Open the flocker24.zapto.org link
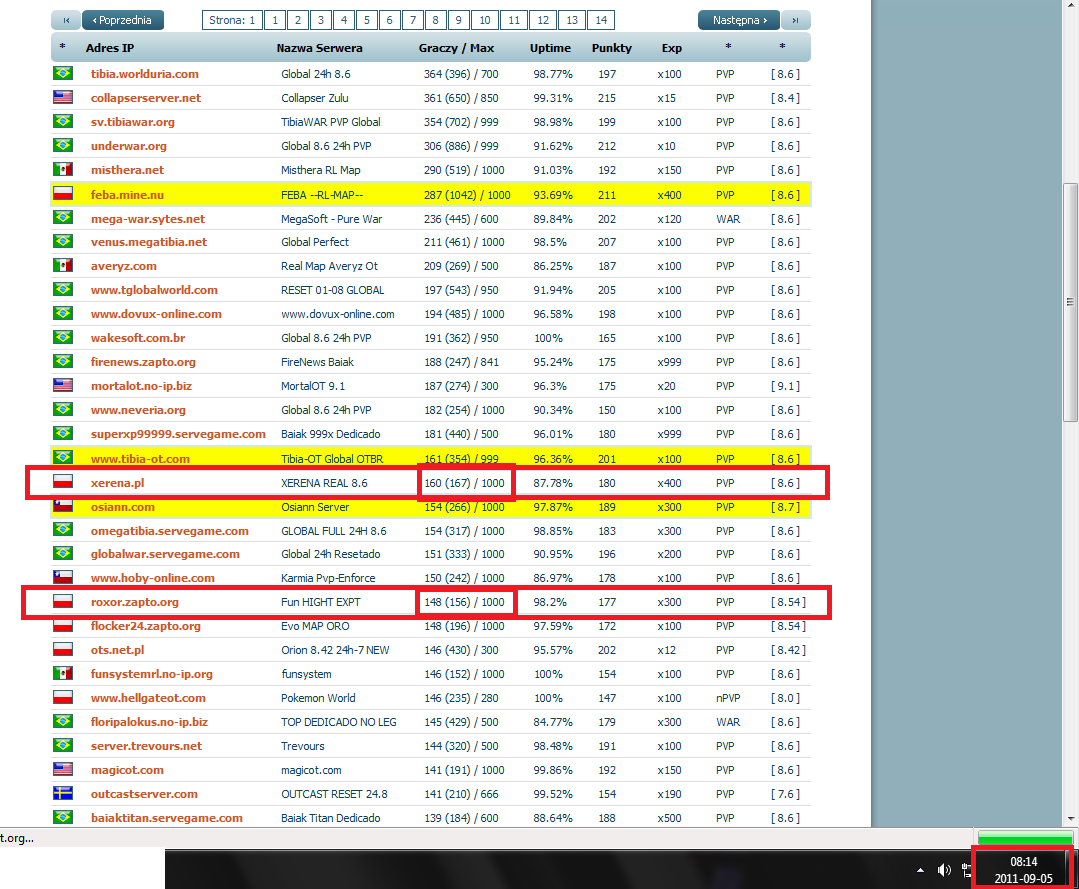This screenshot has height=889, width=1079. click(x=146, y=626)
